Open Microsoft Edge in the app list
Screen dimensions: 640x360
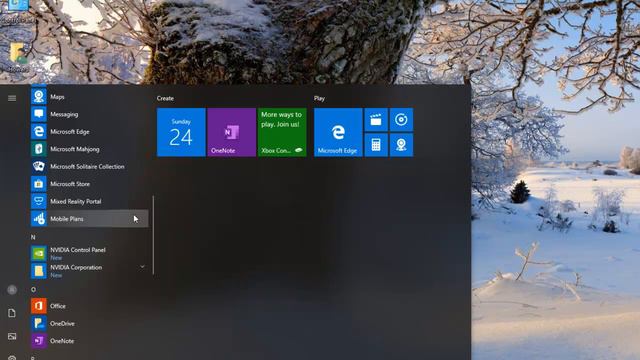[x=89, y=131]
